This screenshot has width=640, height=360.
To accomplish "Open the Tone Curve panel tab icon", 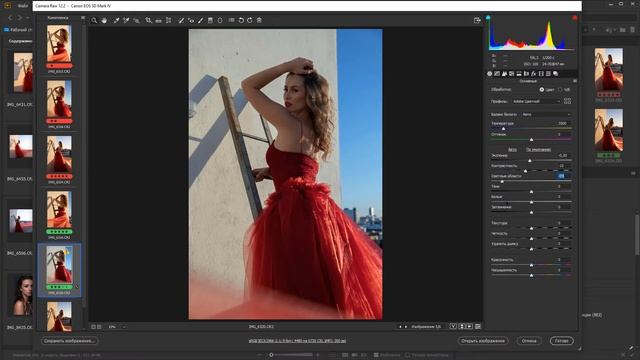I will 497,74.
